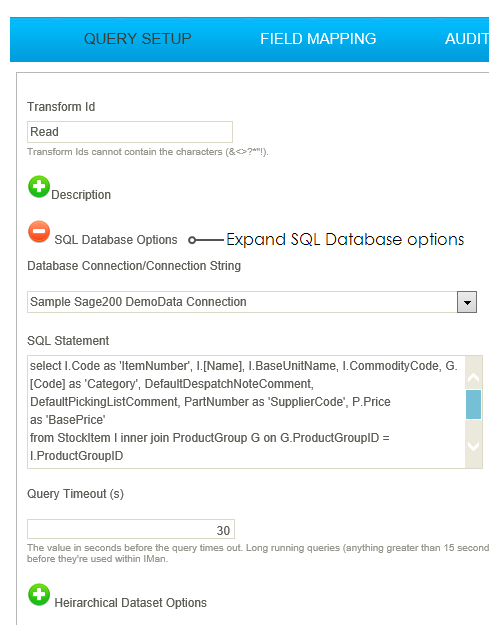499x635 pixels.
Task: Click the SQL Statement label
Action: click(x=68, y=341)
